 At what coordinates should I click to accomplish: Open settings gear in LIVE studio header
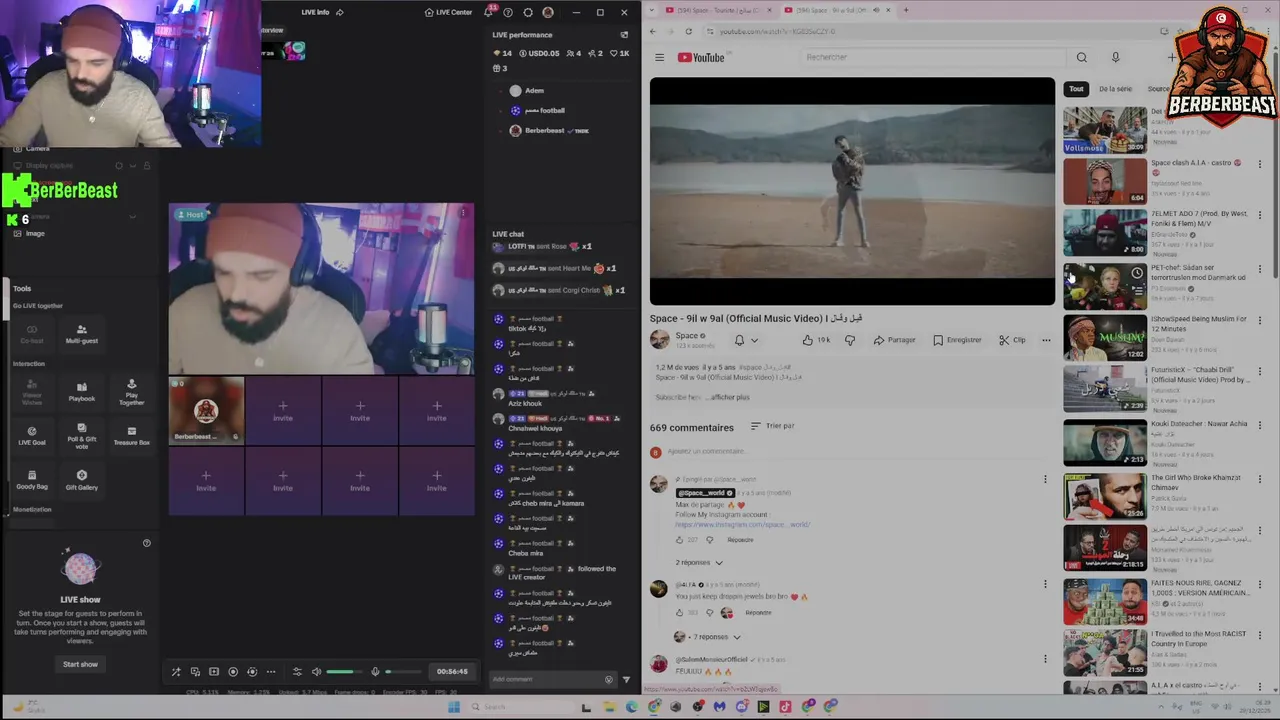528,12
